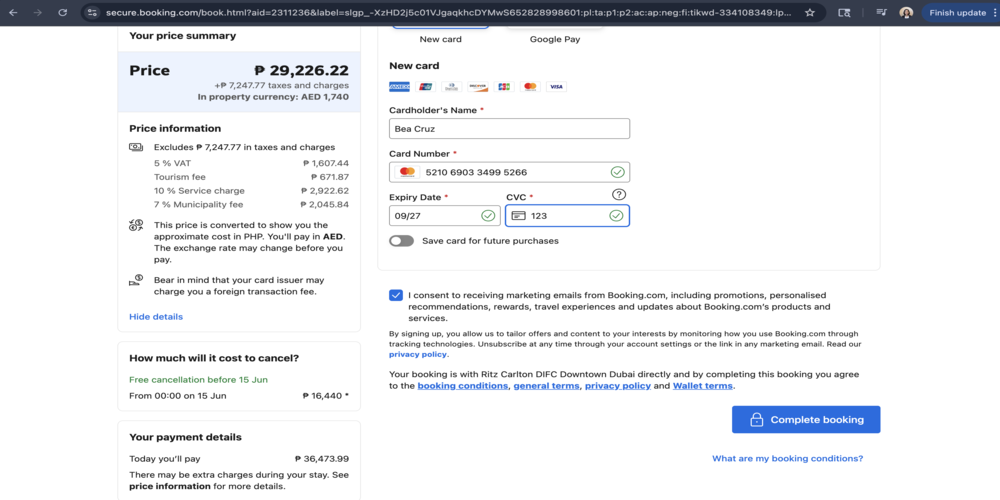Screen dimensions: 1000x500
Task: Select the New card payment option
Action: tap(440, 34)
